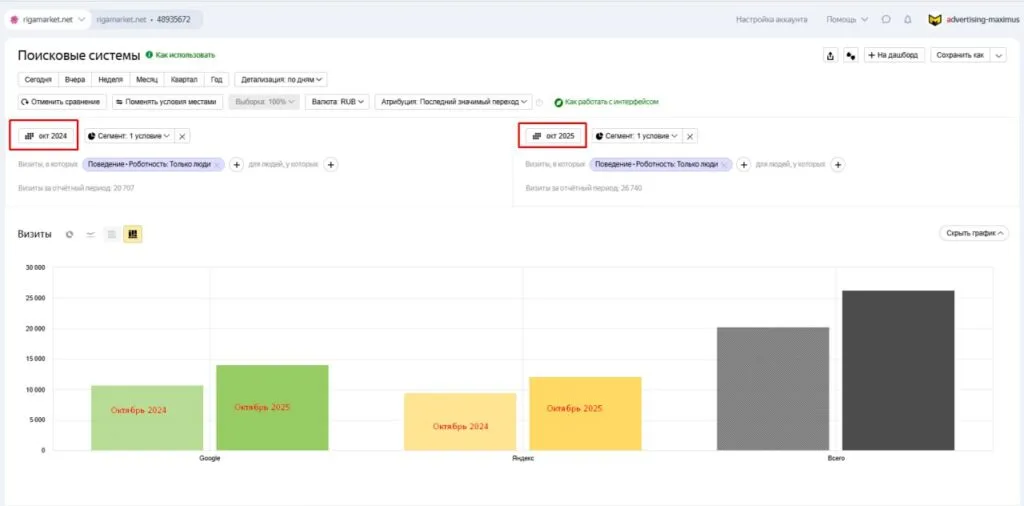Click the Визиты chart heading

(35, 234)
